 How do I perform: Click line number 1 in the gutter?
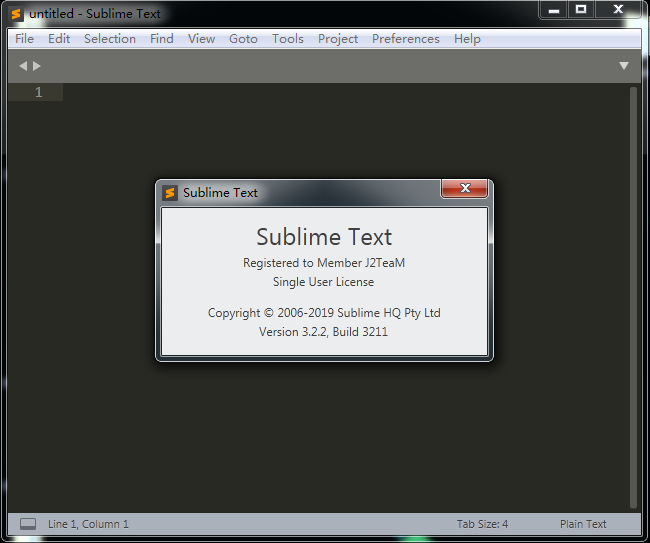(39, 92)
